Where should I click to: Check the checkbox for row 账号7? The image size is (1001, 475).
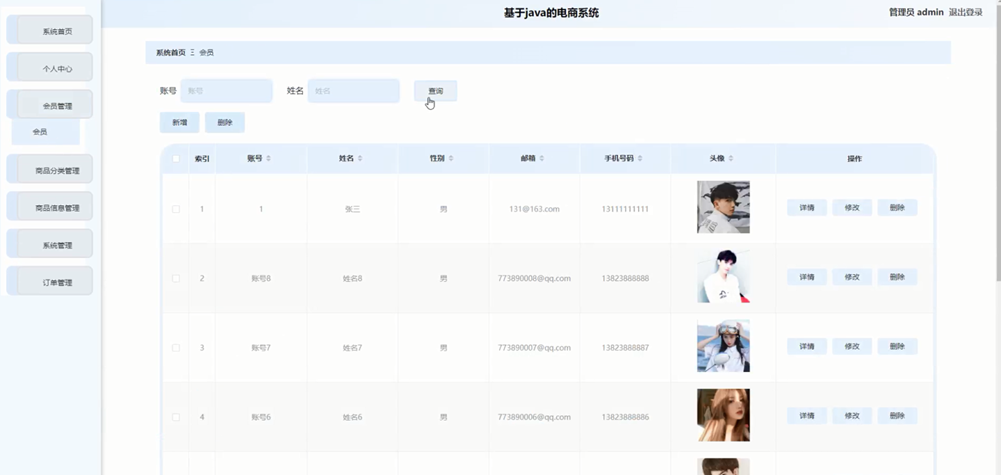click(176, 348)
